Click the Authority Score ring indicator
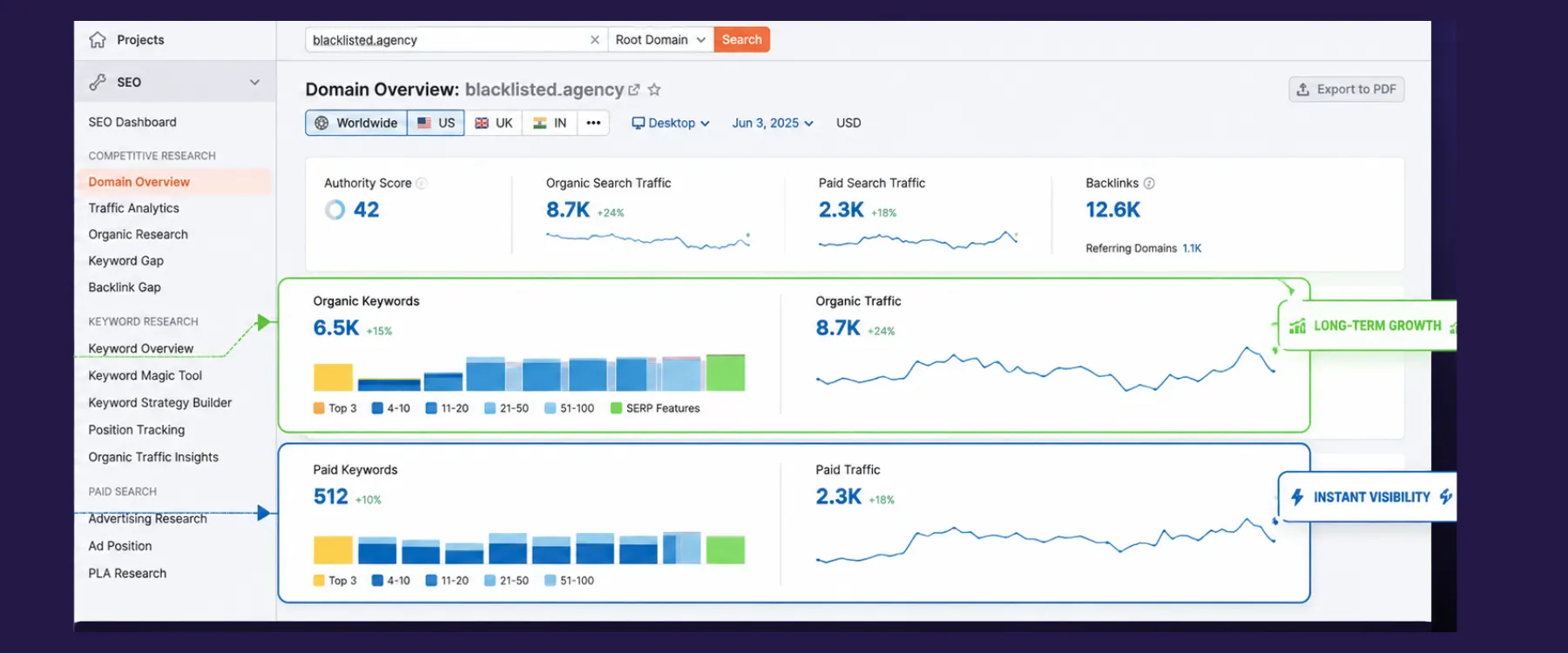1568x653 pixels. click(x=335, y=210)
